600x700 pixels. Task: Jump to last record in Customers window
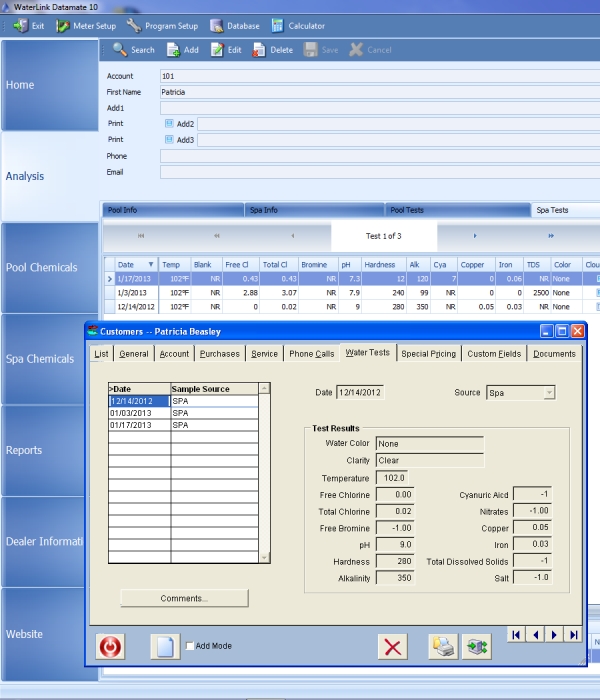click(x=573, y=634)
